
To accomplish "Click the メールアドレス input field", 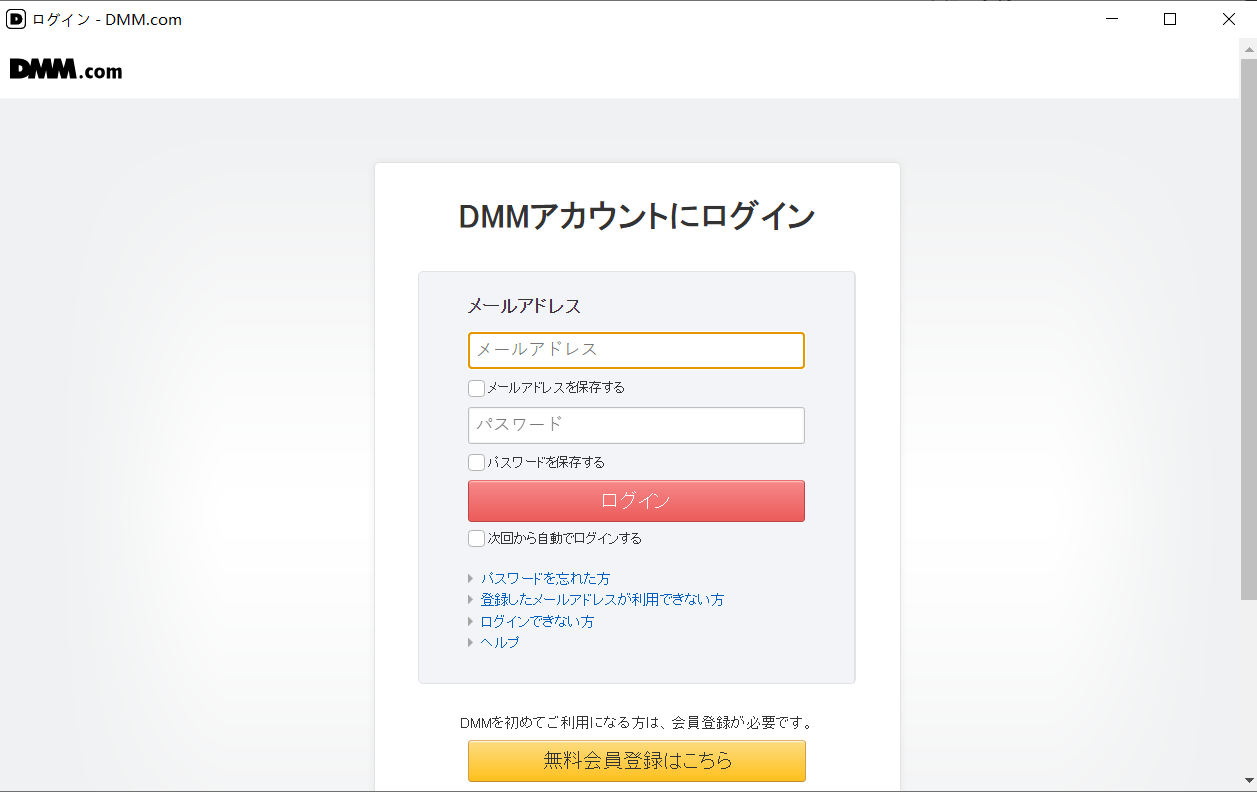I will pos(636,350).
